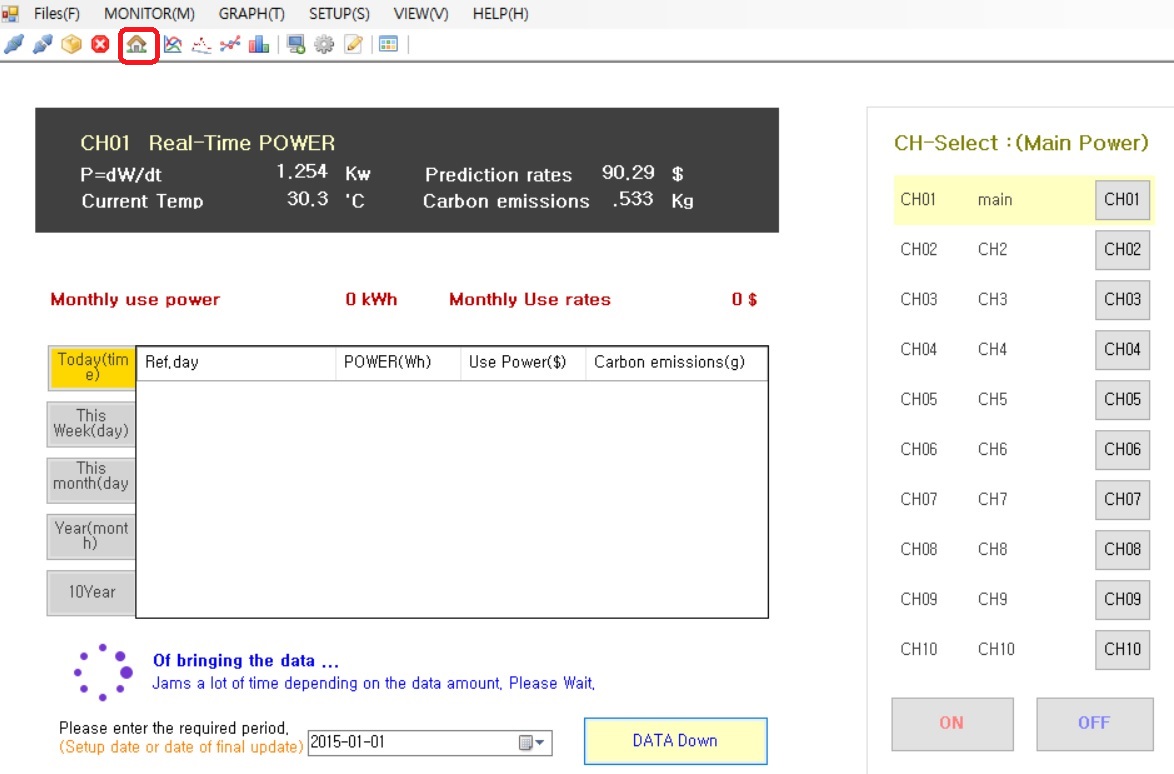Click the '1.254' power value

pos(302,172)
